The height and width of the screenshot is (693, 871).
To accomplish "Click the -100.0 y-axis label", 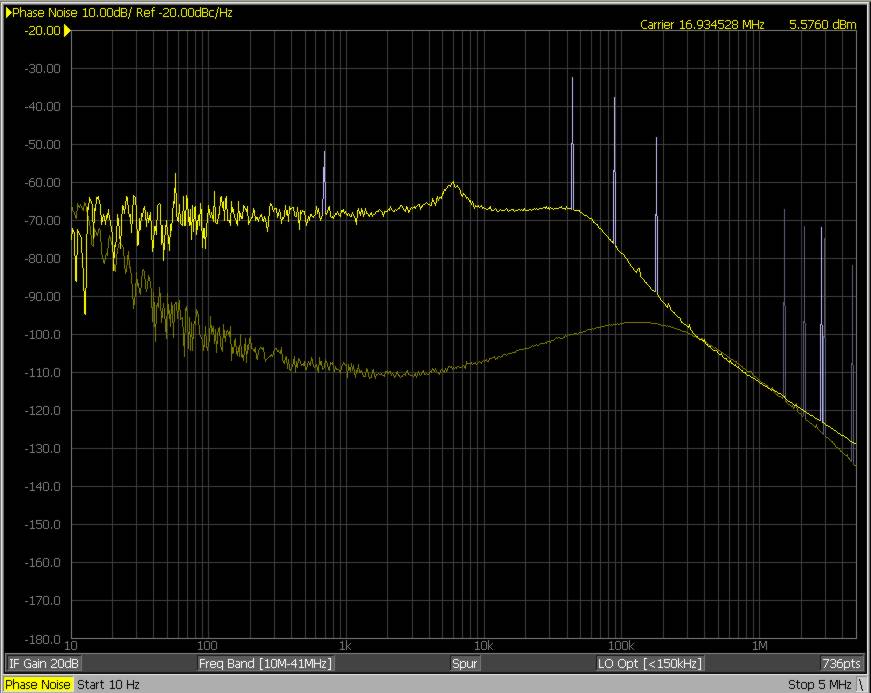I will tap(42, 334).
